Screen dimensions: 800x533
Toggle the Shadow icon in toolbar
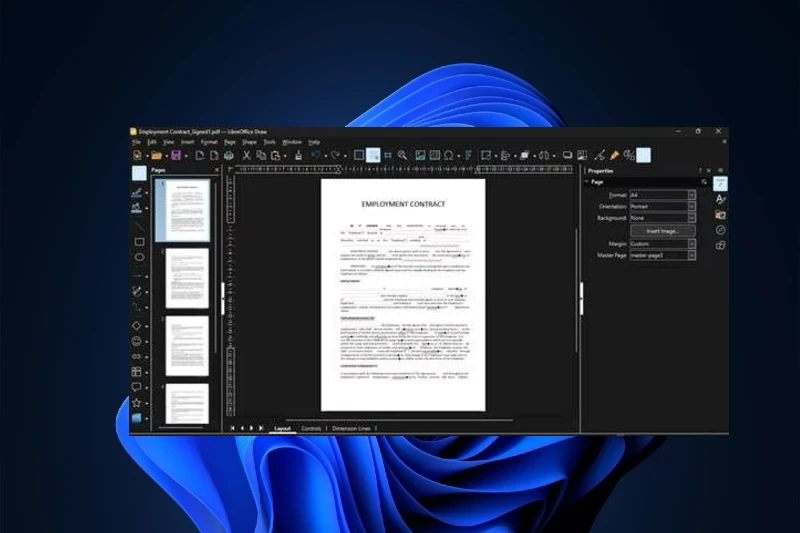click(567, 155)
